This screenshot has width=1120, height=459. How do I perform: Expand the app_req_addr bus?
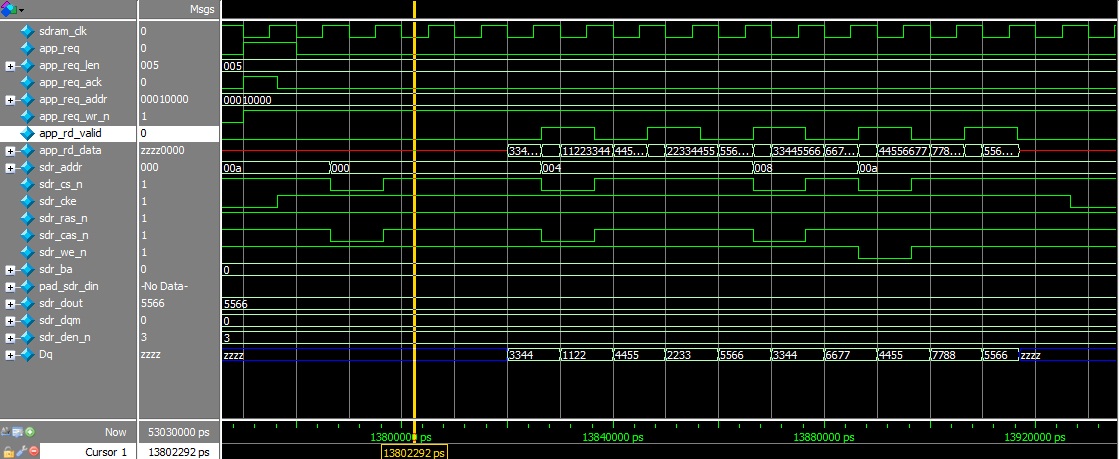[x=10, y=99]
